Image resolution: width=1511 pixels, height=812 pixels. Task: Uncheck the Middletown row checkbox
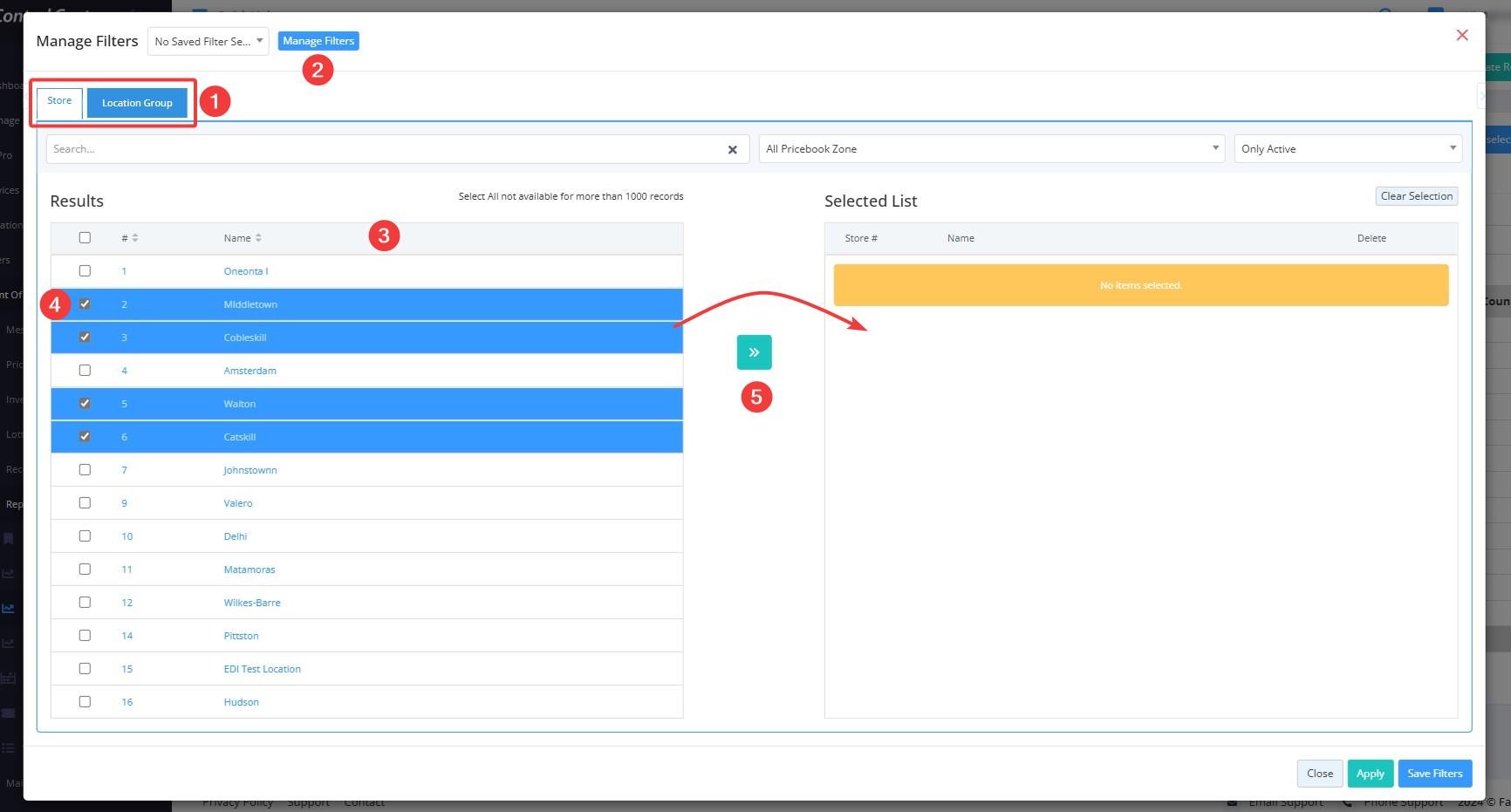click(85, 304)
